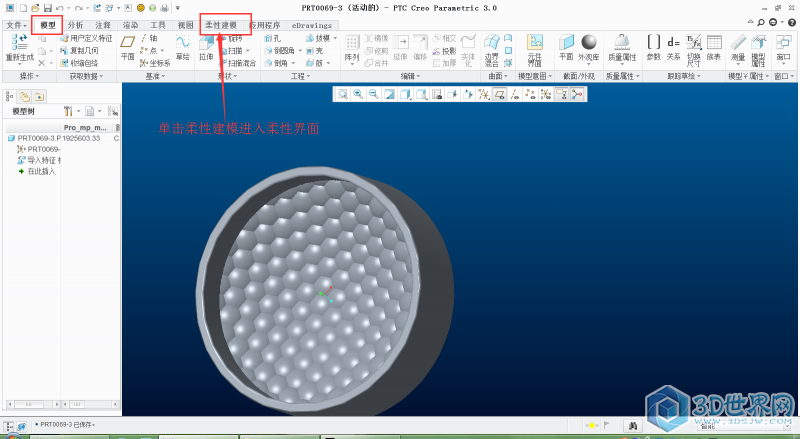Viewport: 800px width, 439px height.
Task: Toggle datum plane display in graphics toolbar
Action: (499, 94)
